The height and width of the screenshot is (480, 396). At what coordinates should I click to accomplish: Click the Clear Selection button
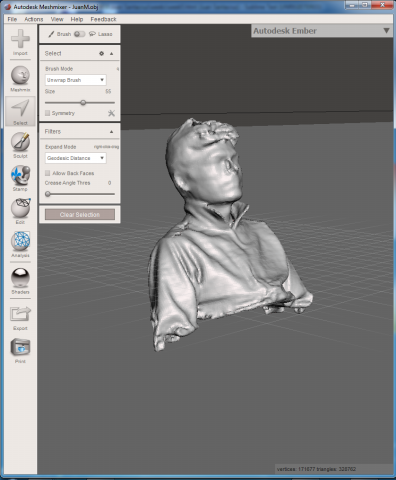click(80, 214)
